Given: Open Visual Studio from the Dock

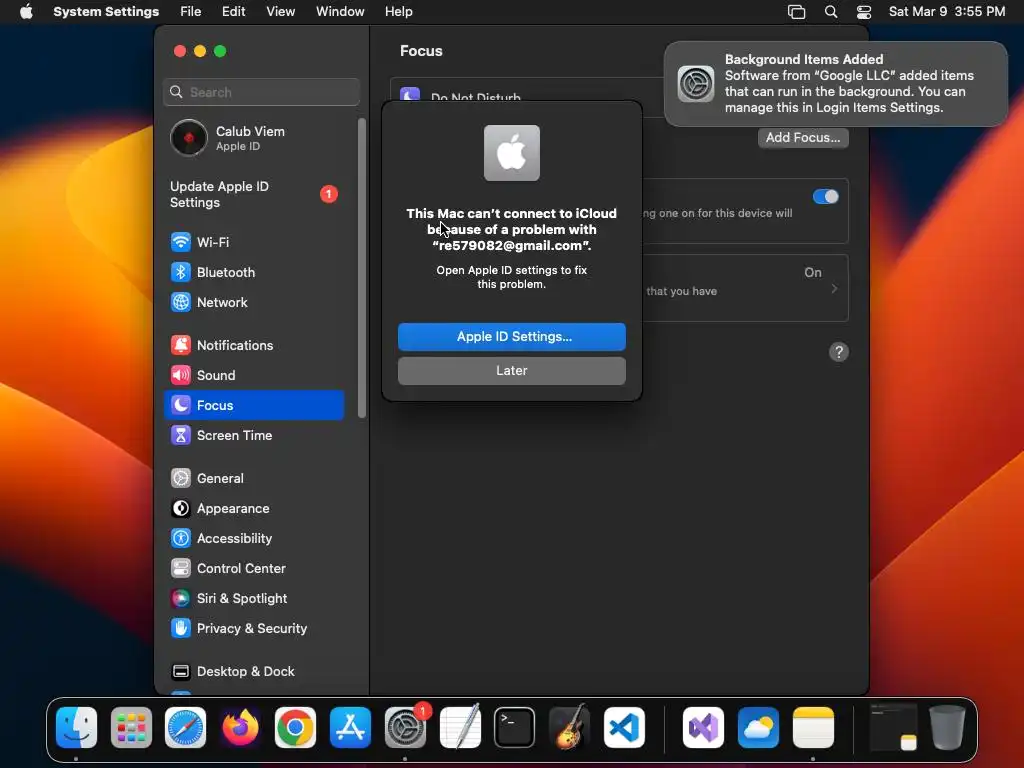Looking at the screenshot, I should click(x=703, y=728).
